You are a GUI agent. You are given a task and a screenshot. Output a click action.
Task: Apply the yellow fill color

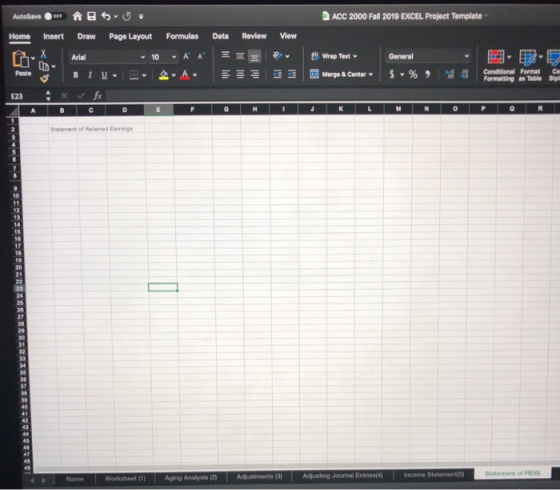tap(164, 75)
